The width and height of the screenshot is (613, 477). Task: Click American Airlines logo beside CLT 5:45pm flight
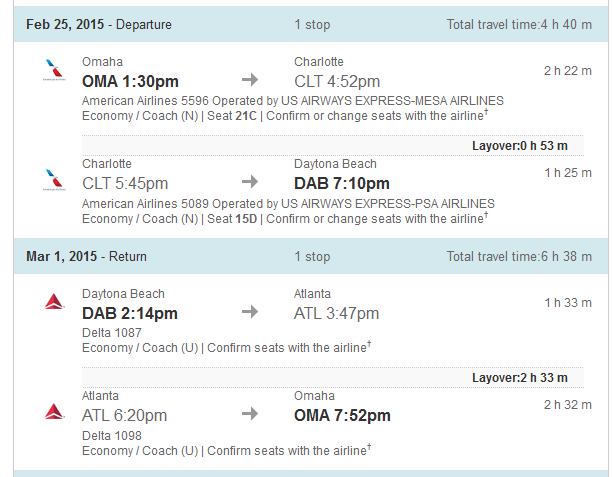54,180
